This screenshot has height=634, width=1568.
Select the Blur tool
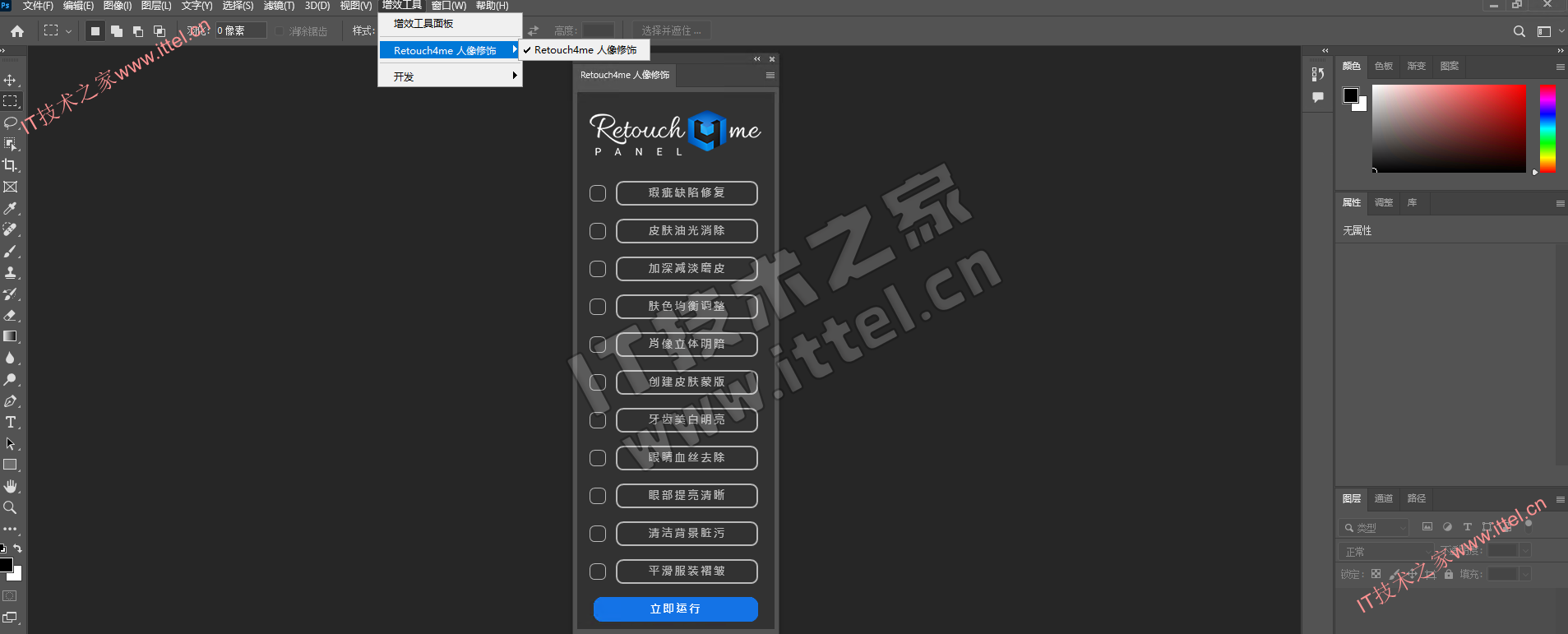click(x=10, y=358)
